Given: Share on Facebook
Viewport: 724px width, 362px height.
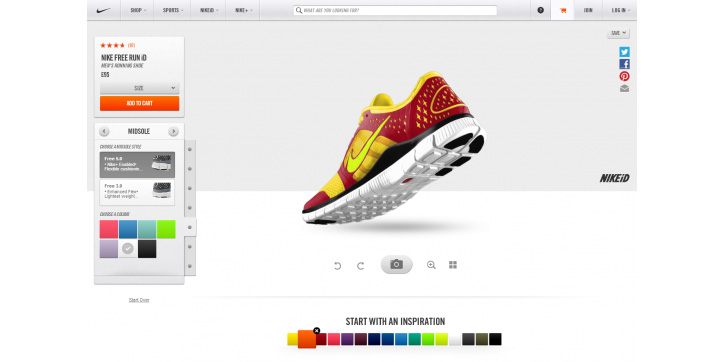Looking at the screenshot, I should 624,64.
